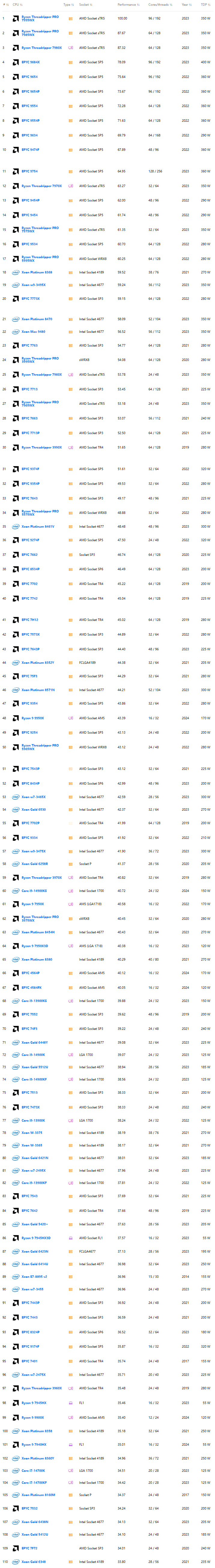This screenshot has height=1568, width=215.
Task: Click sort arrows on Performance column header
Action: click(138, 5)
